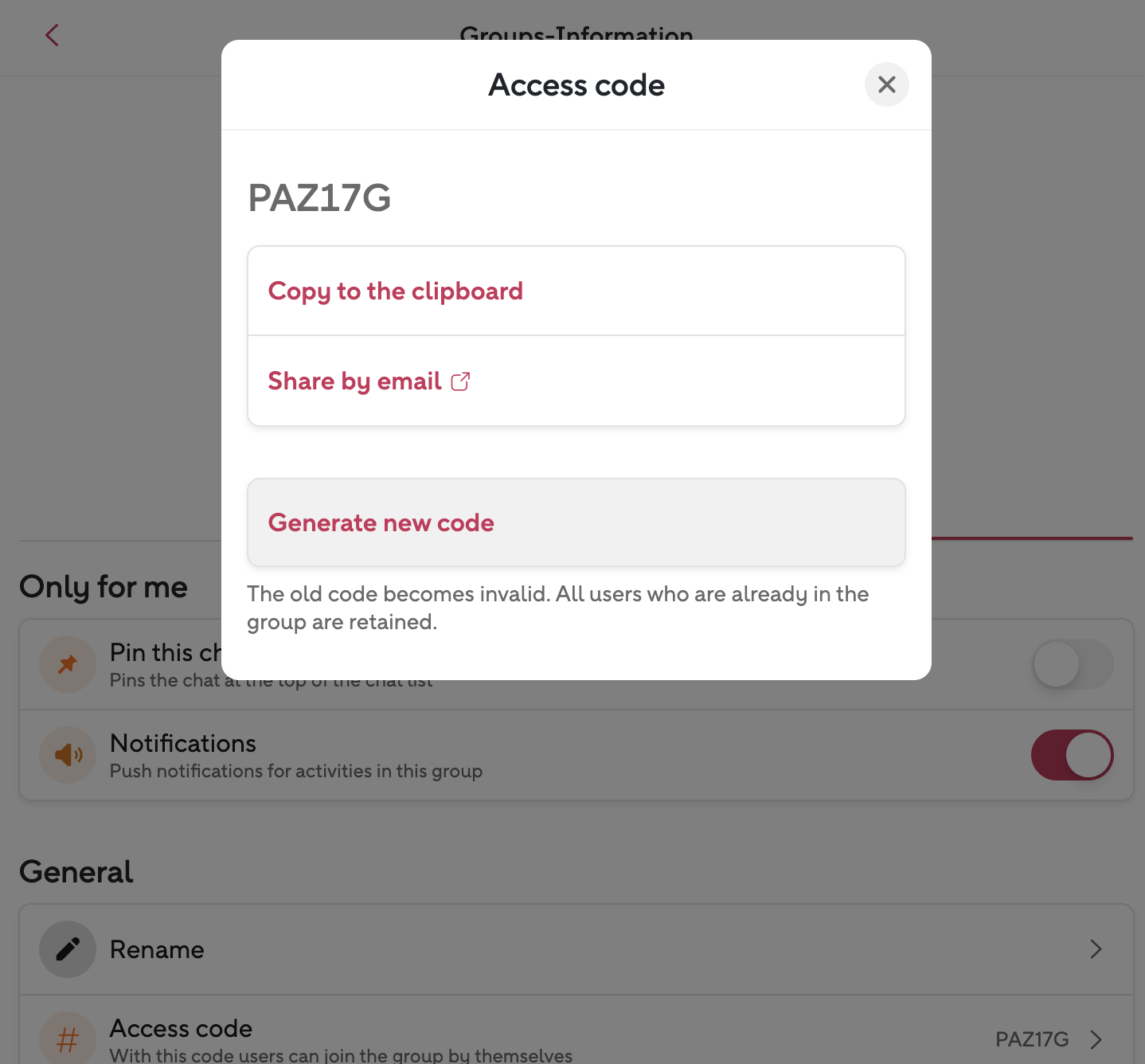
Task: Go back using the top-left arrow
Action: pyautogui.click(x=53, y=35)
